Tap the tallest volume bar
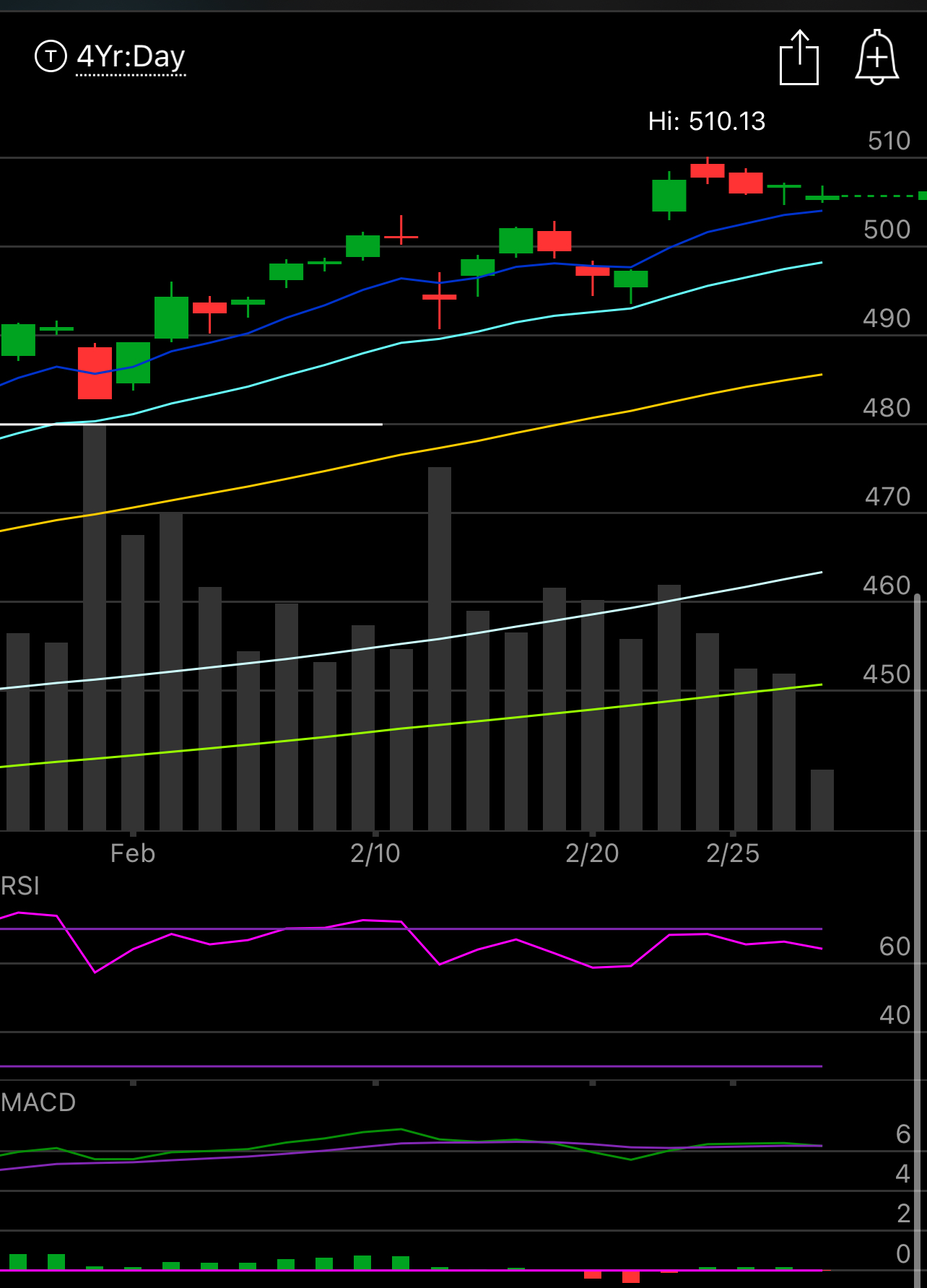The width and height of the screenshot is (927, 1288). click(95, 627)
